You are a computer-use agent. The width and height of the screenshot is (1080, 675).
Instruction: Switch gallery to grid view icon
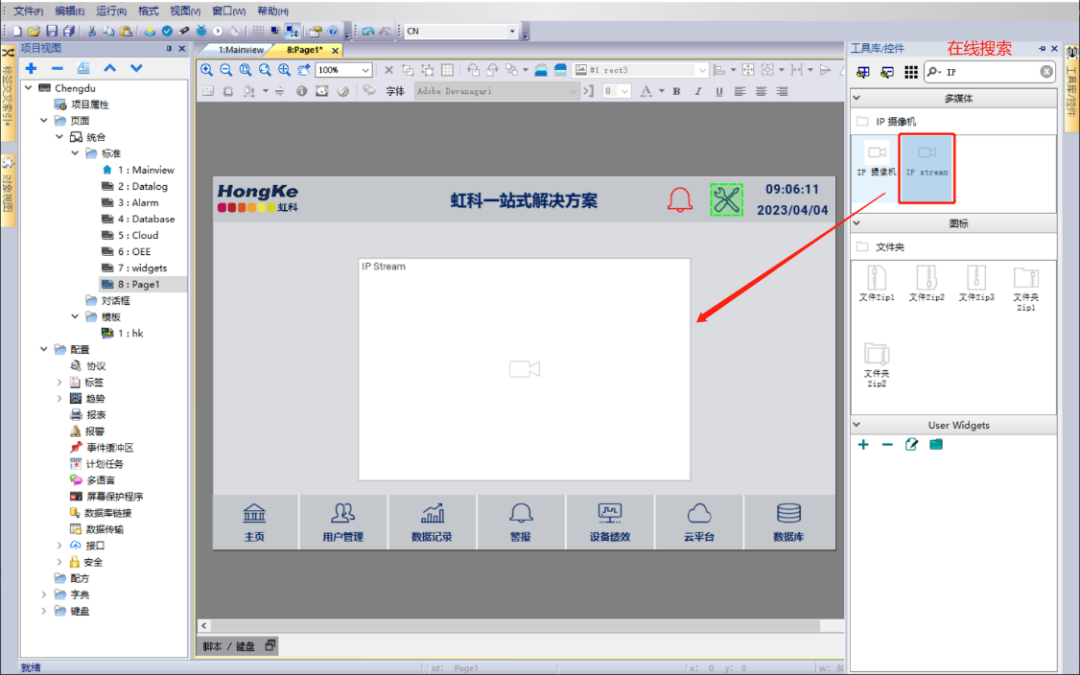(x=911, y=72)
